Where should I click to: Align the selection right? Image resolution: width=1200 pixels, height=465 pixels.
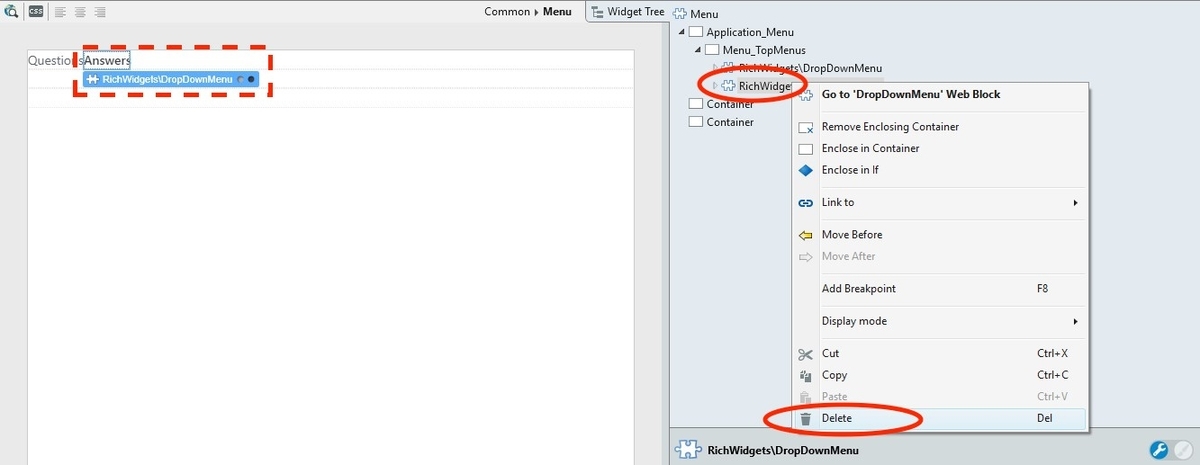click(x=100, y=12)
